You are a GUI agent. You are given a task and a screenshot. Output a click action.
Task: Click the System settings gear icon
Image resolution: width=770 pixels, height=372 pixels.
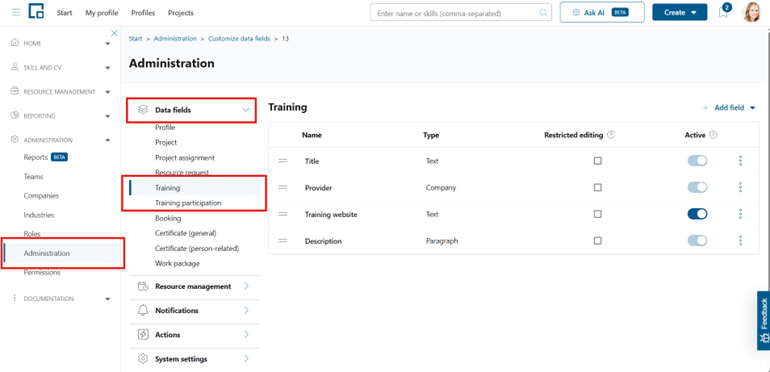[x=143, y=359]
